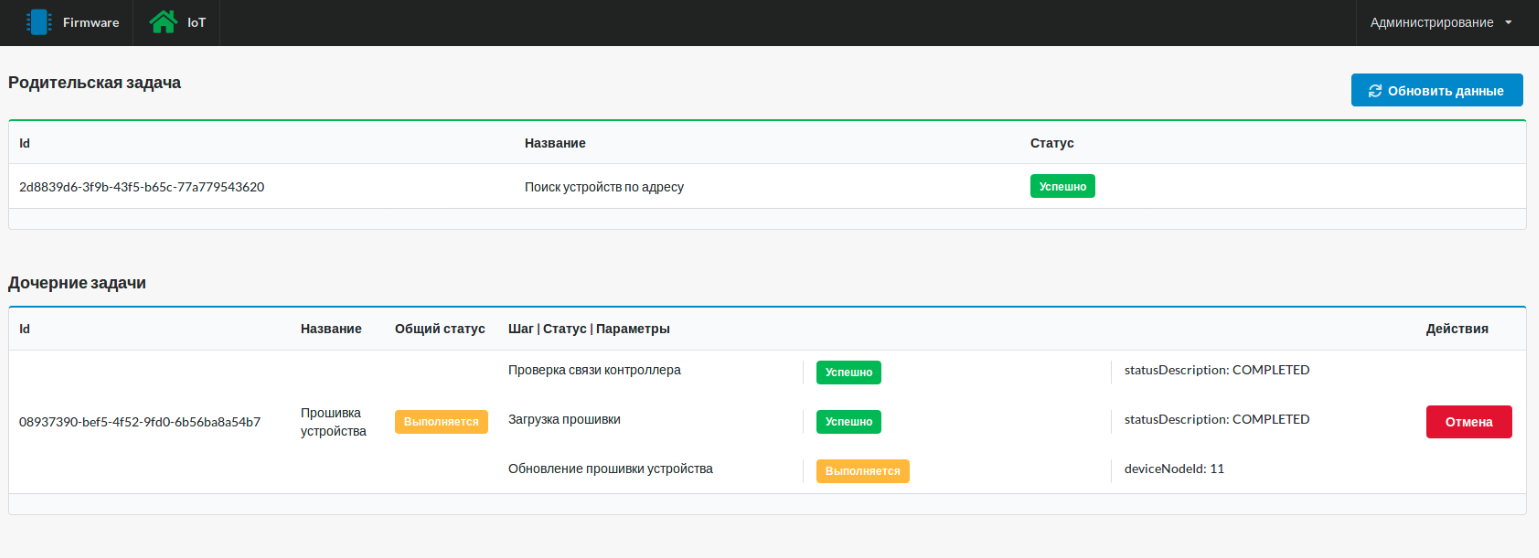The height and width of the screenshot is (558, 1539).
Task: Click the Шаг | Статус | Параметры column header
Action: pyautogui.click(x=589, y=328)
